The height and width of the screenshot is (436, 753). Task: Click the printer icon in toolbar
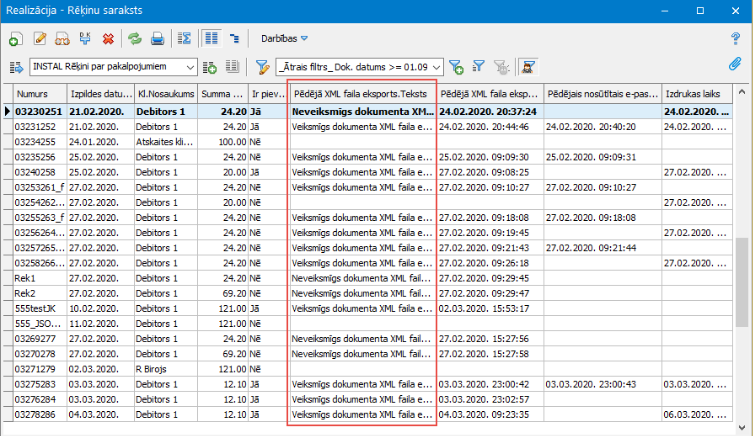click(x=157, y=39)
